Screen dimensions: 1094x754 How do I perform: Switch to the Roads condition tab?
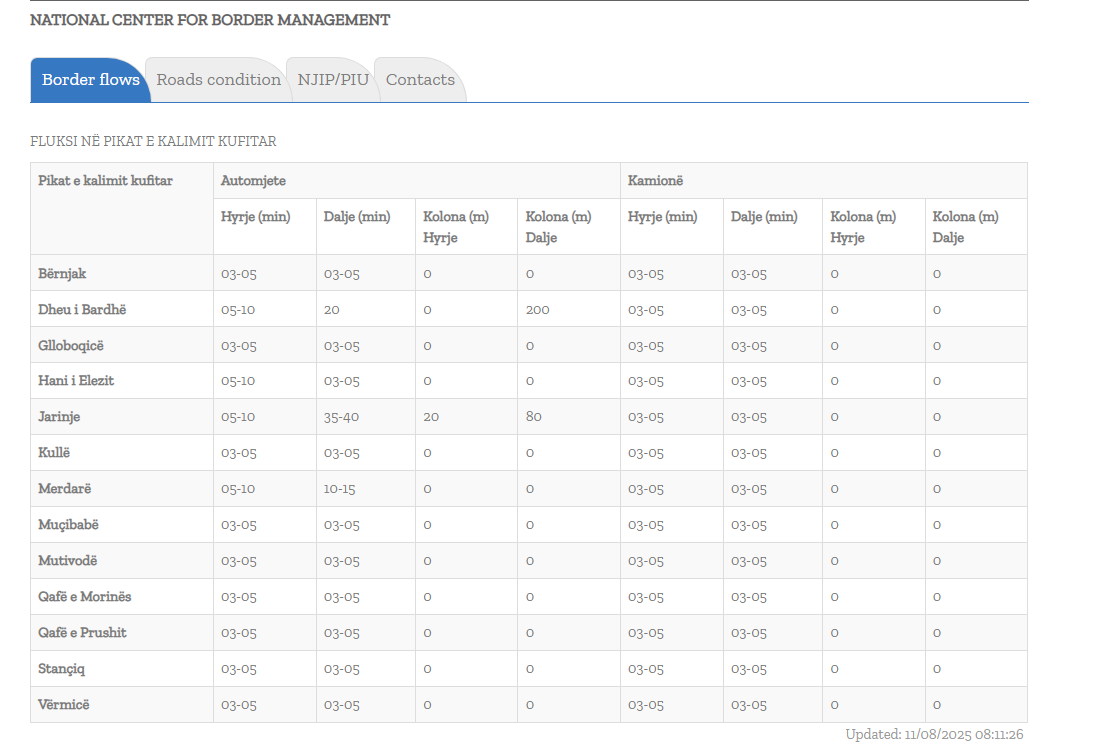point(218,80)
